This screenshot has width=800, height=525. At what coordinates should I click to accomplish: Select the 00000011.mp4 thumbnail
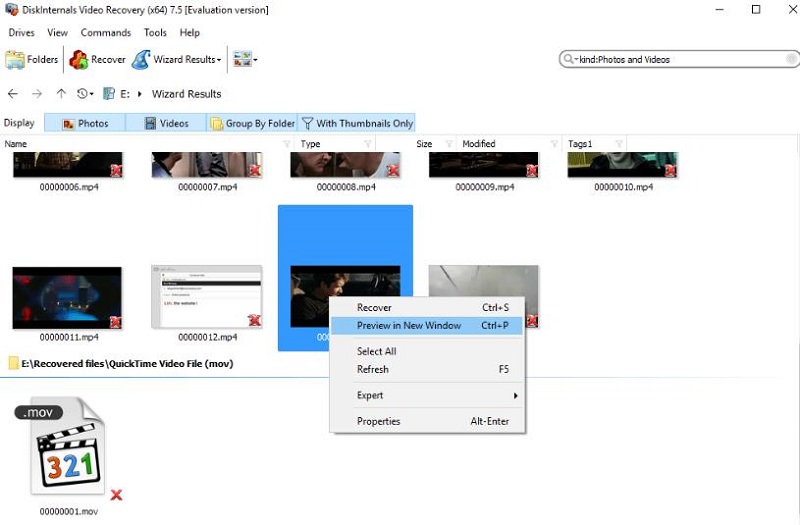pyautogui.click(x=67, y=298)
